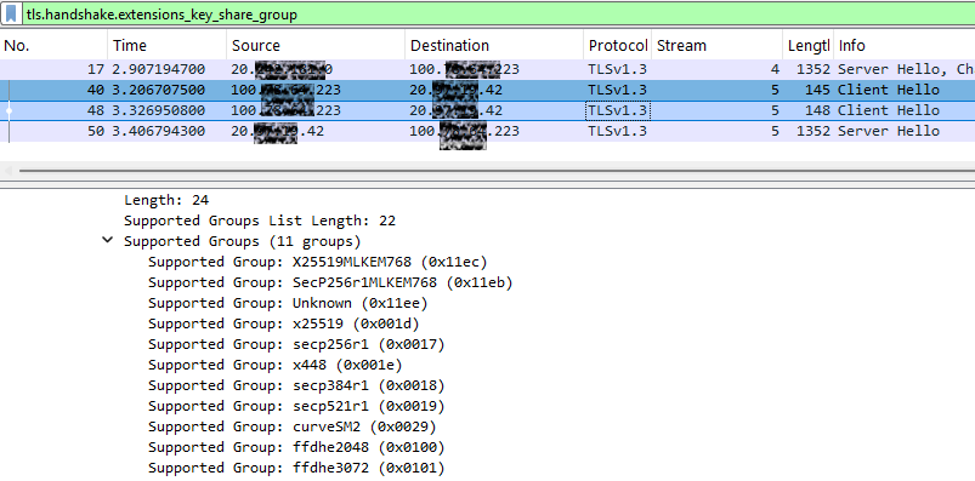Sort by the Protocol column header
Screen dimensions: 975x481
pyautogui.click(x=617, y=45)
